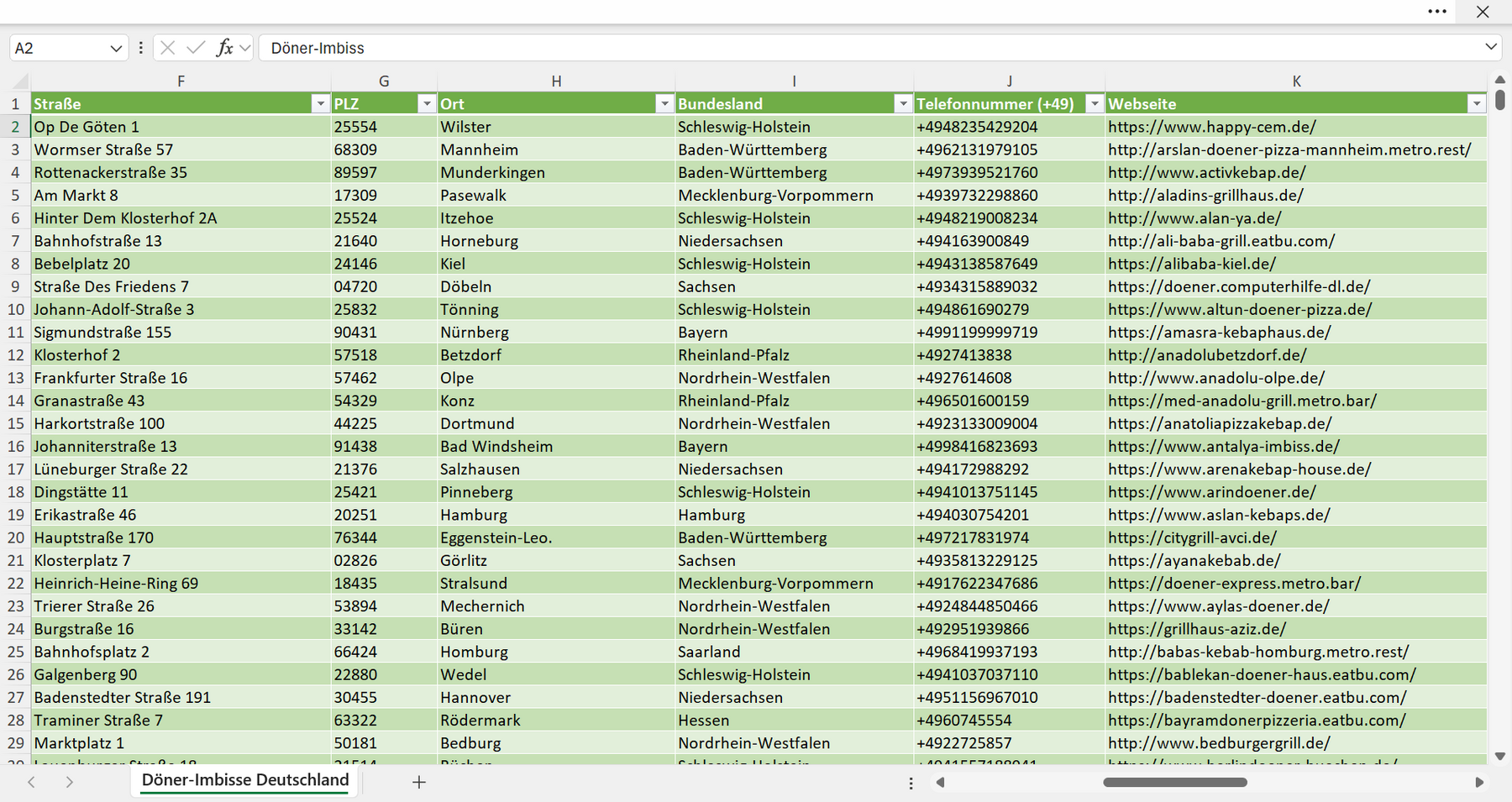This screenshot has height=802, width=1512.
Task: Select column I header
Action: click(x=794, y=81)
